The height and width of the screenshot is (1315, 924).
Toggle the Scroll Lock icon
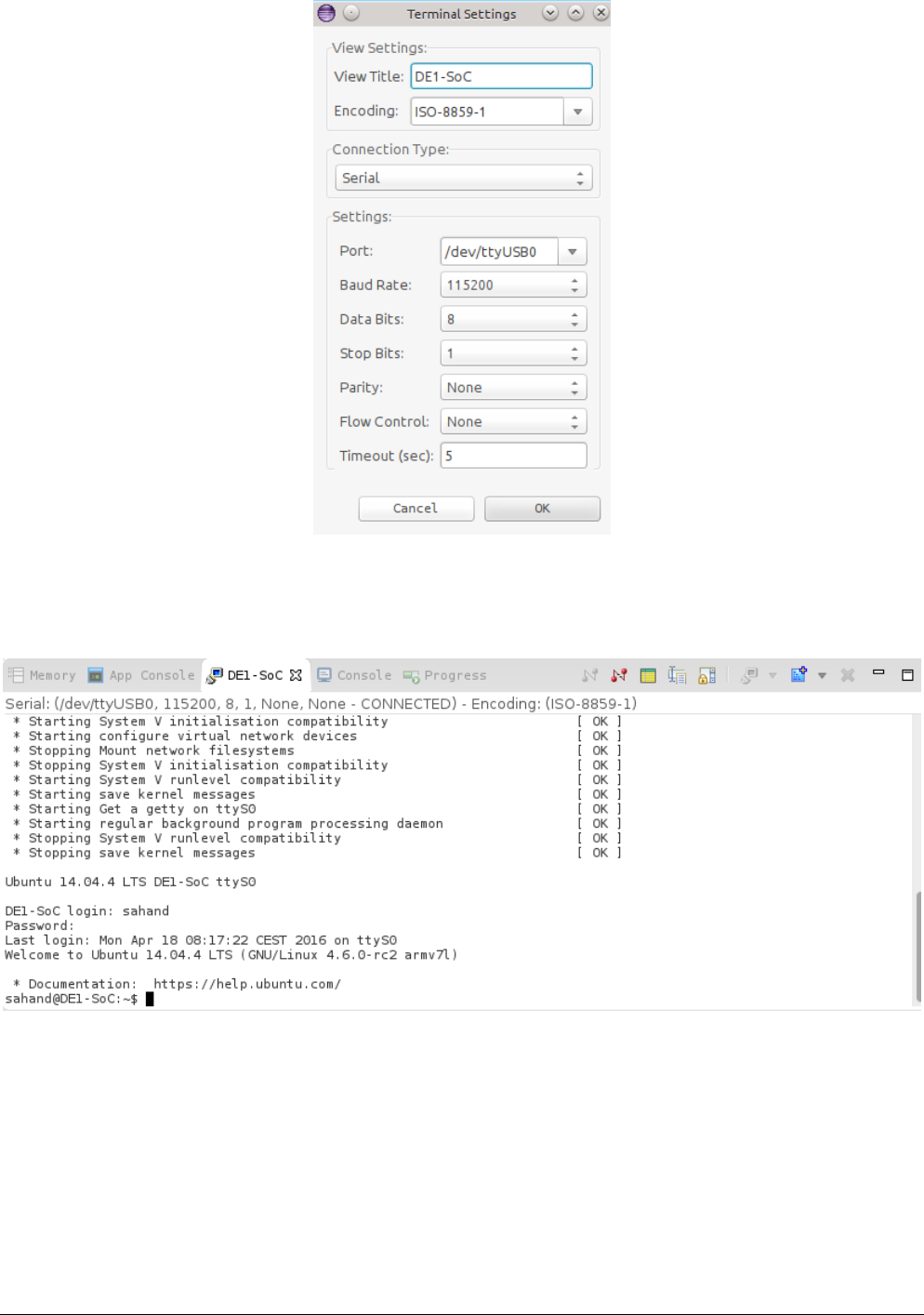pos(707,675)
